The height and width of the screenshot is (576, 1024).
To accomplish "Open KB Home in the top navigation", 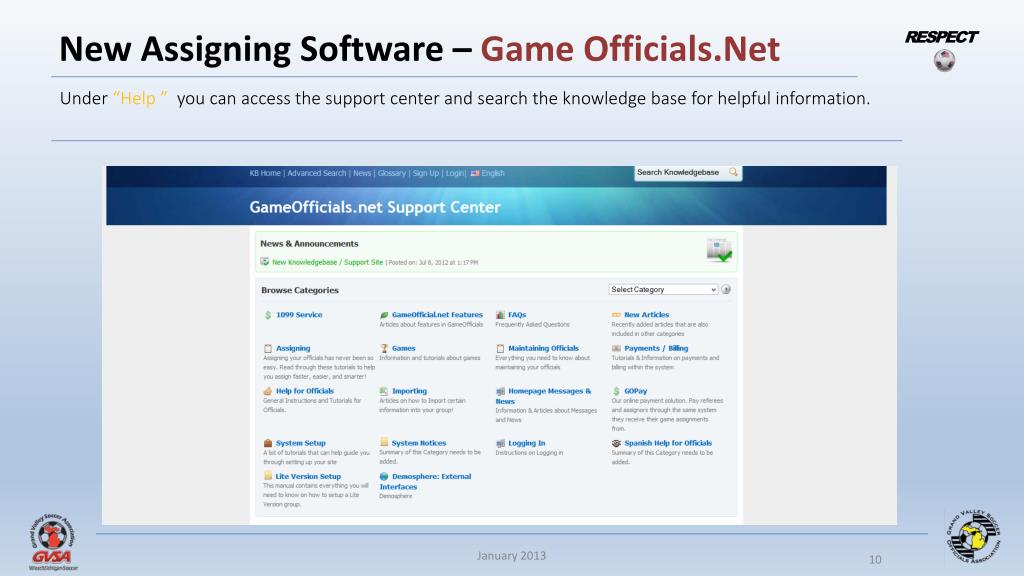I will click(x=264, y=173).
